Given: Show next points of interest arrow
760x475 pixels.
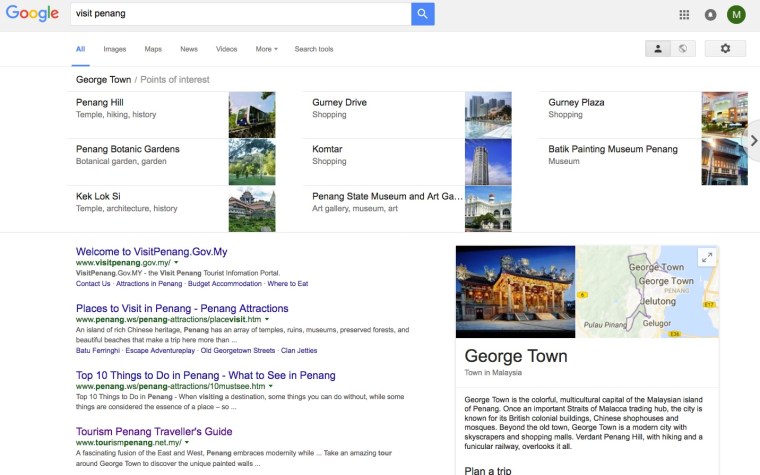Looking at the screenshot, I should pyautogui.click(x=753, y=141).
